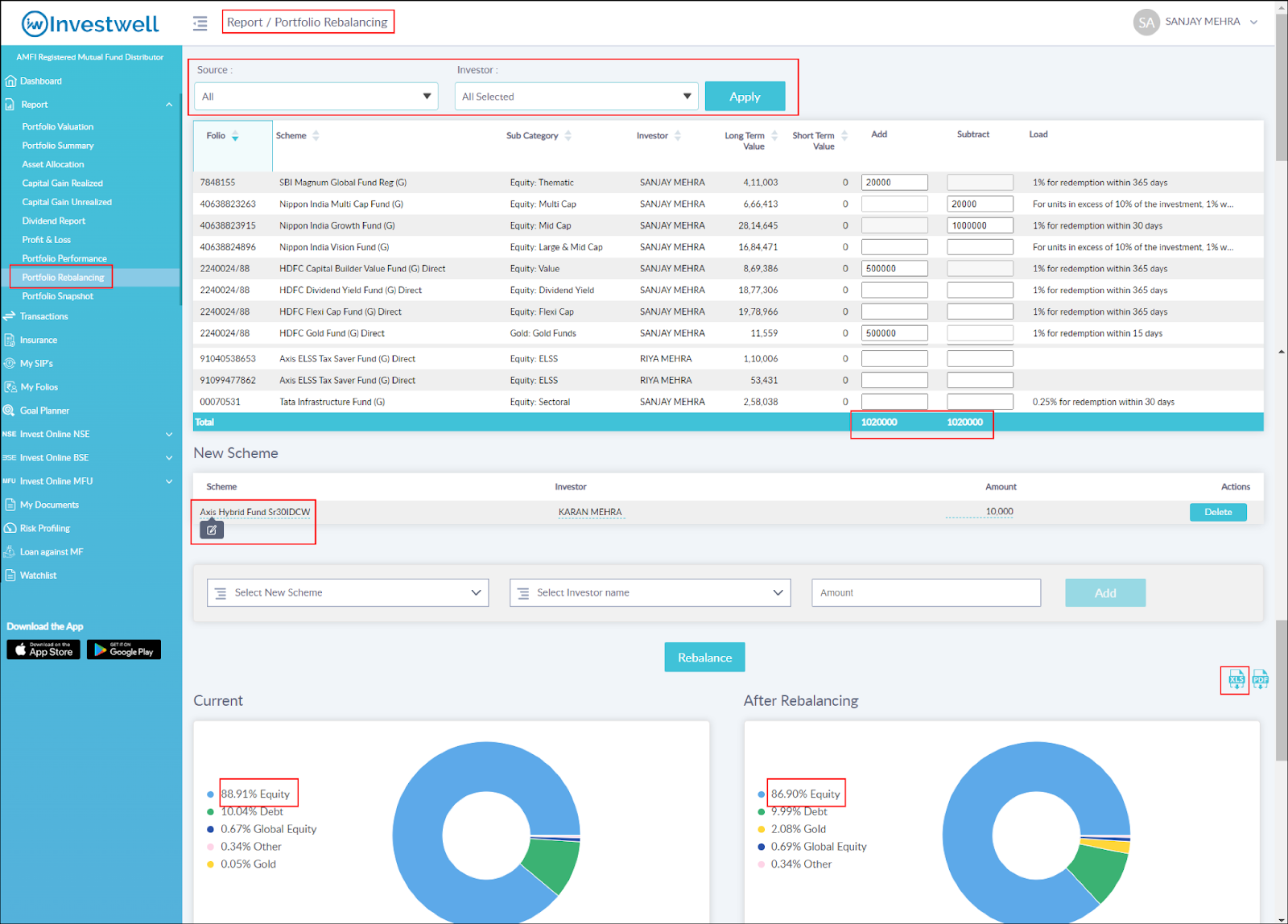The height and width of the screenshot is (924, 1288).
Task: Click the KARAN MEHRA investor link
Action: (x=590, y=512)
